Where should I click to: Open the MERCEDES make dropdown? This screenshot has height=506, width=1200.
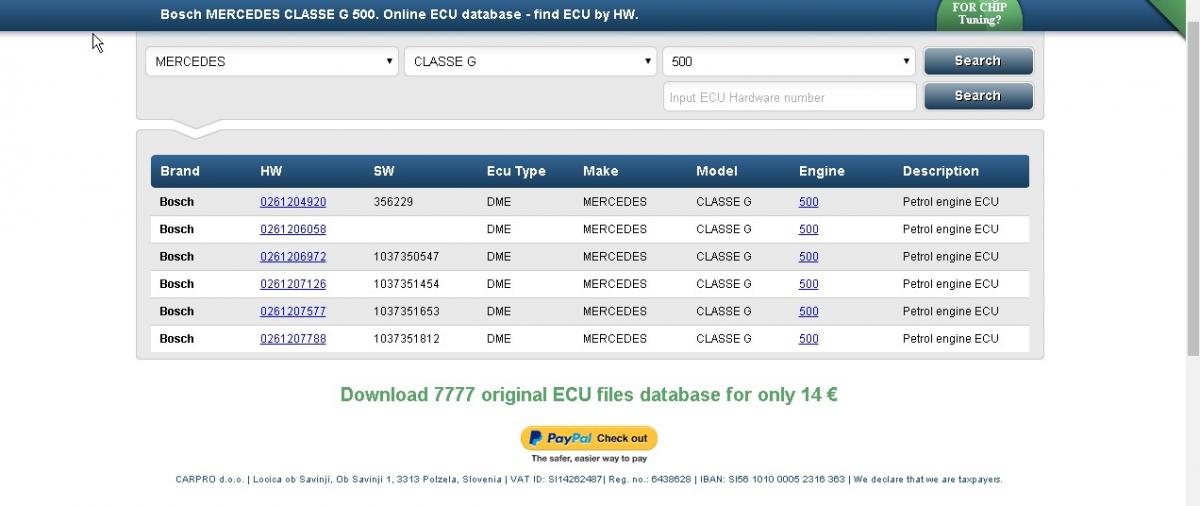[x=272, y=61]
